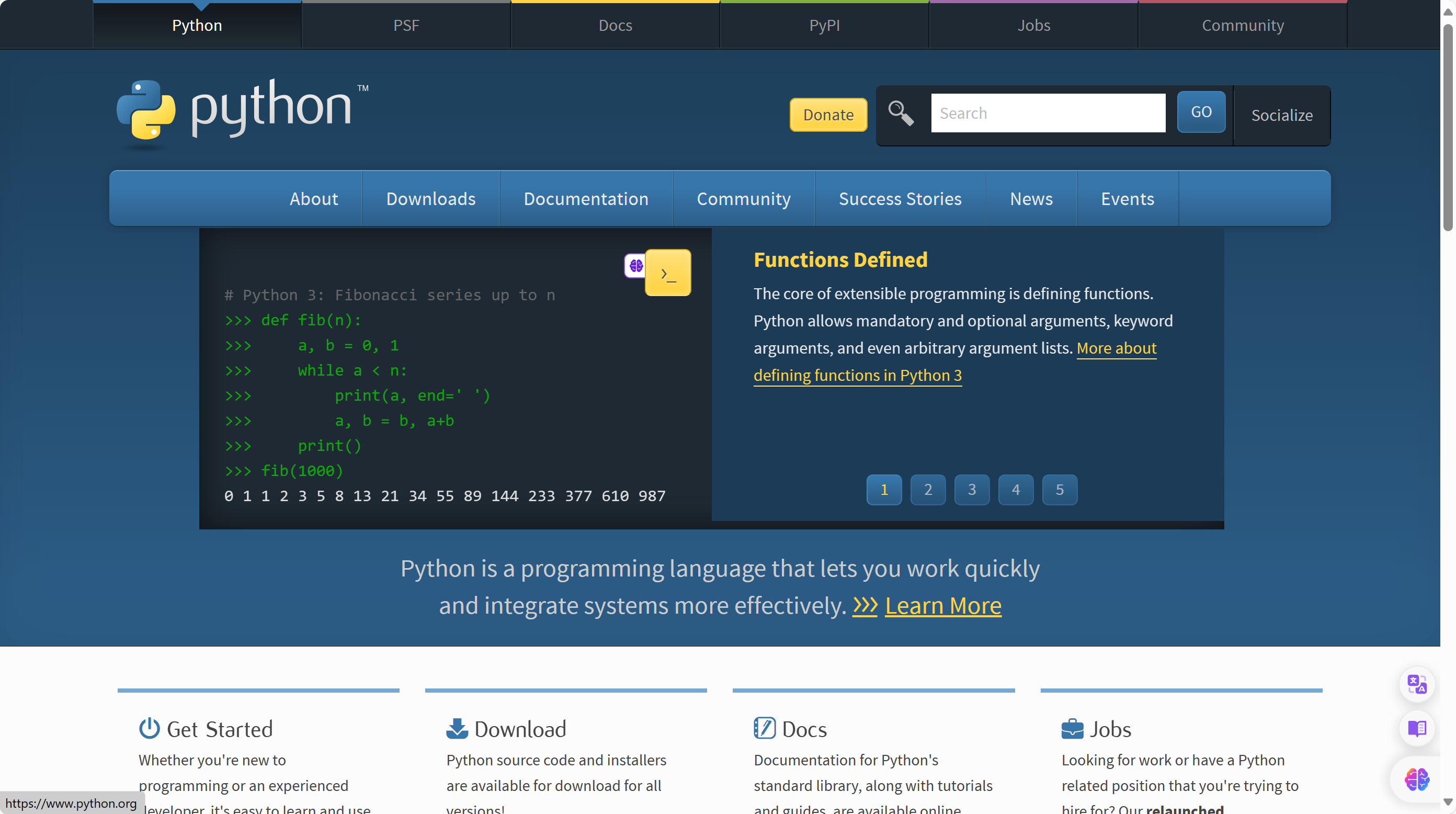Select slide 5 in the code carousel
Screen dimensions: 1456x814
[x=1059, y=490]
